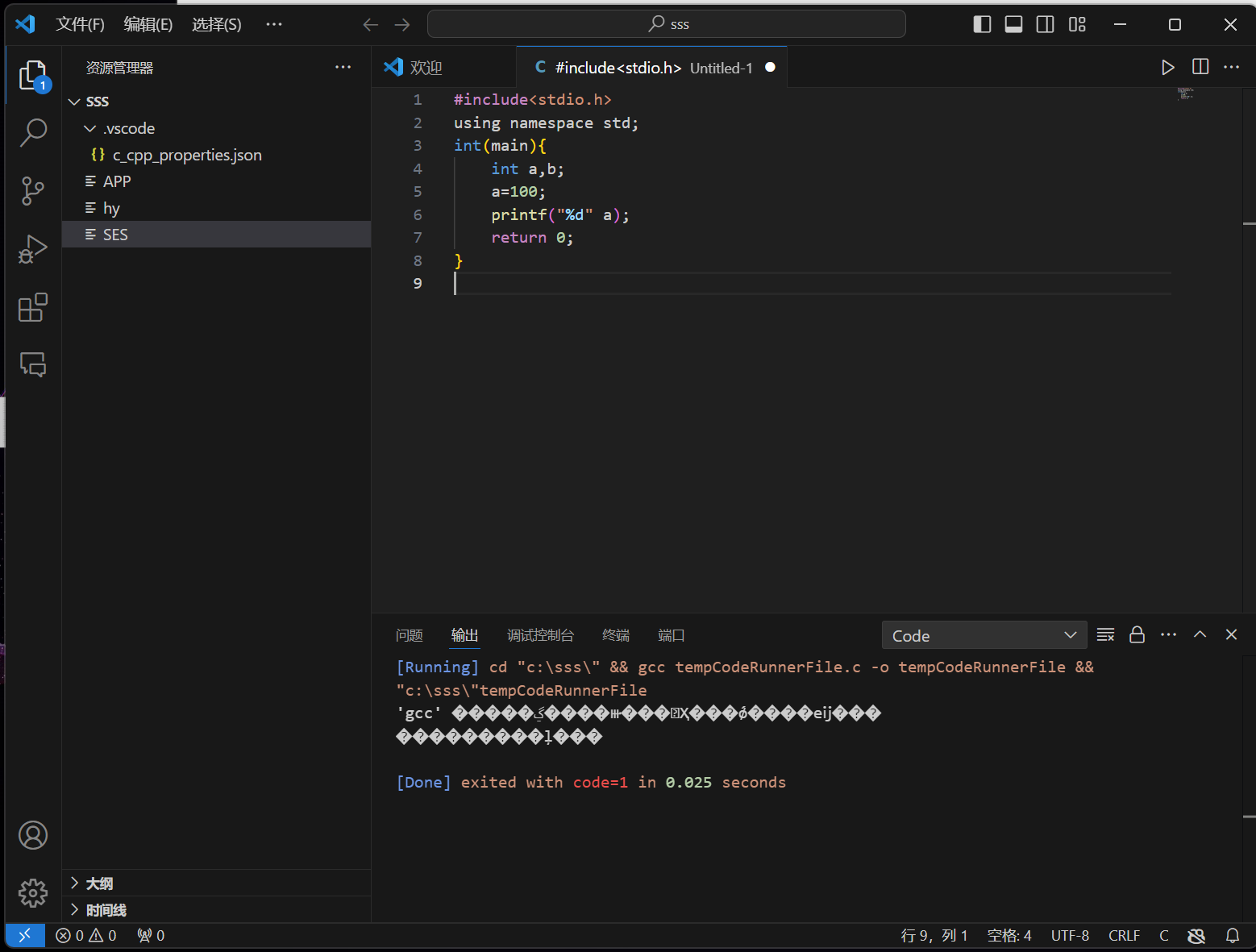
Task: Toggle the primary sidebar visibility
Action: point(982,24)
